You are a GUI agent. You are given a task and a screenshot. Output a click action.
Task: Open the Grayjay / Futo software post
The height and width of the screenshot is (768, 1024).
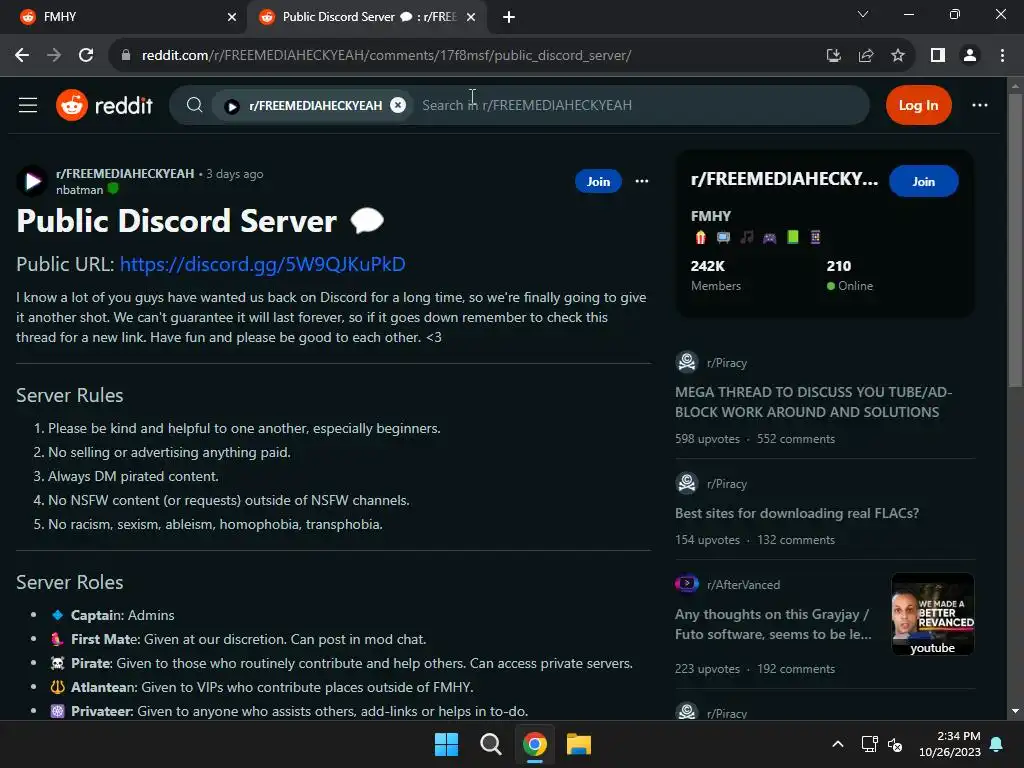773,624
